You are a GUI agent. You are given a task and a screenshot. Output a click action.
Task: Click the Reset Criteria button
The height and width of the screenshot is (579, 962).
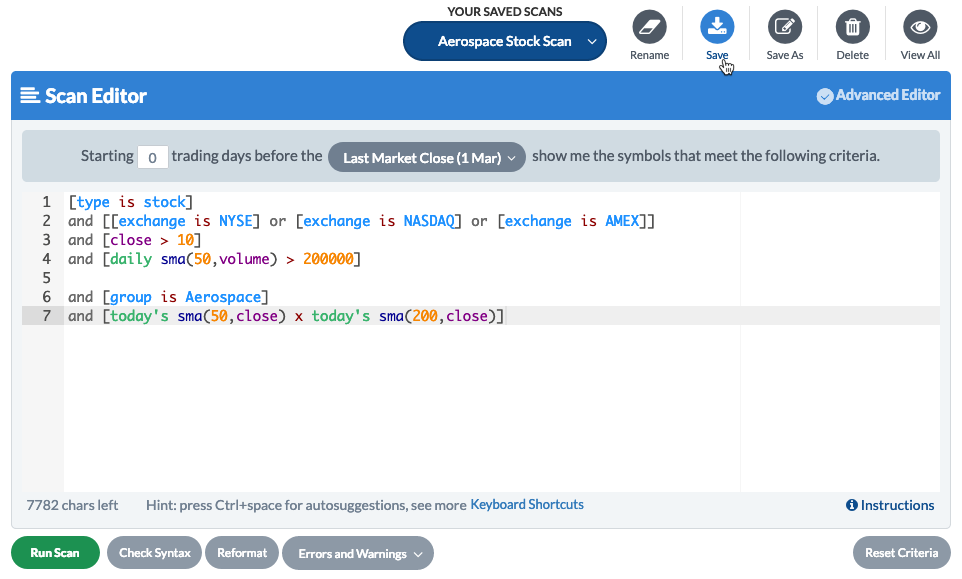(901, 553)
